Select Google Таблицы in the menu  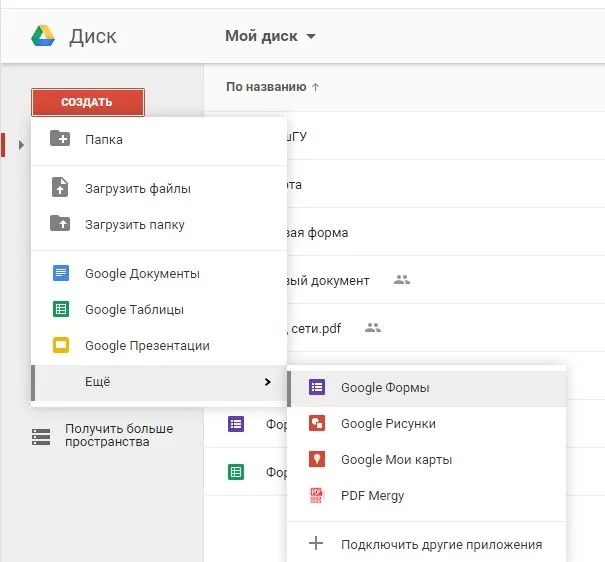[x=159, y=309]
